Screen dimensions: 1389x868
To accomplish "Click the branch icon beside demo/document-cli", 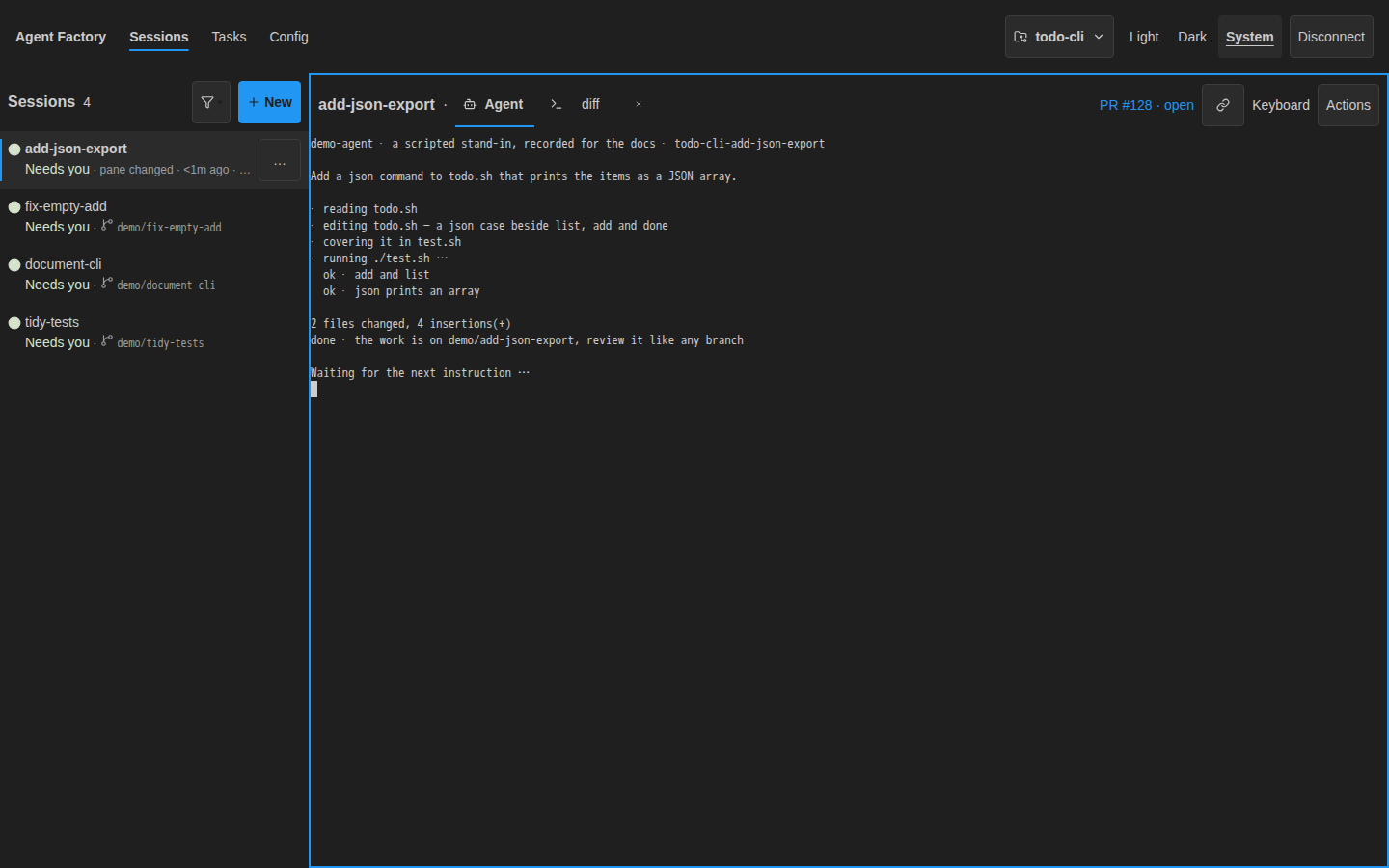I will click(107, 284).
